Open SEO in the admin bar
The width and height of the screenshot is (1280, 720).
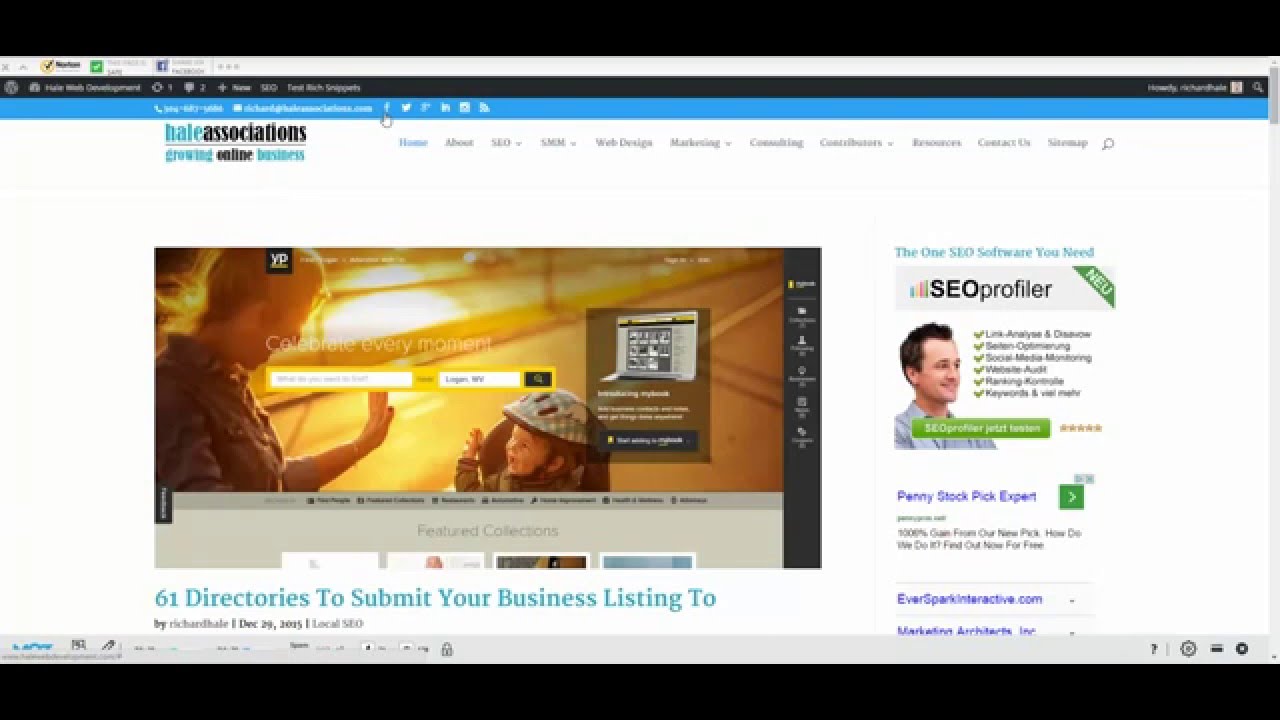269,88
